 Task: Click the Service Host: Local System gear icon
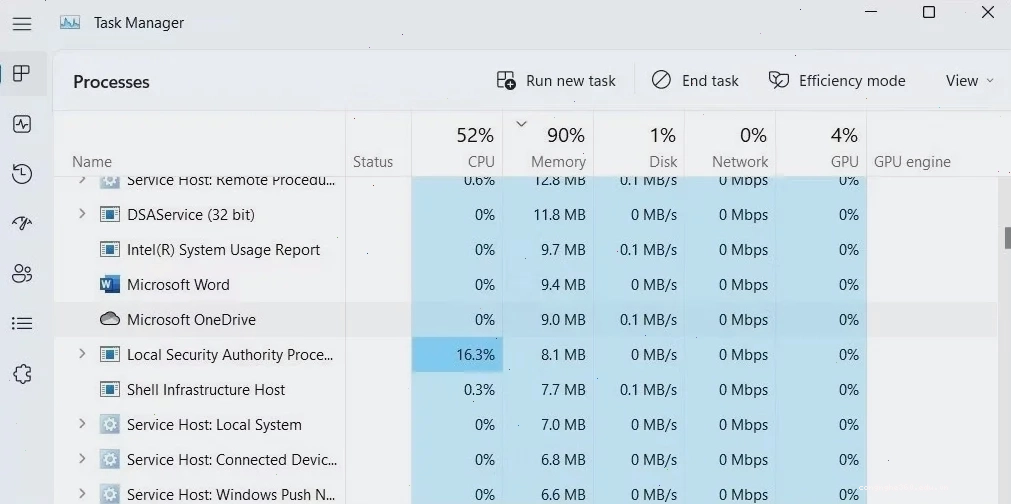[x=110, y=425]
